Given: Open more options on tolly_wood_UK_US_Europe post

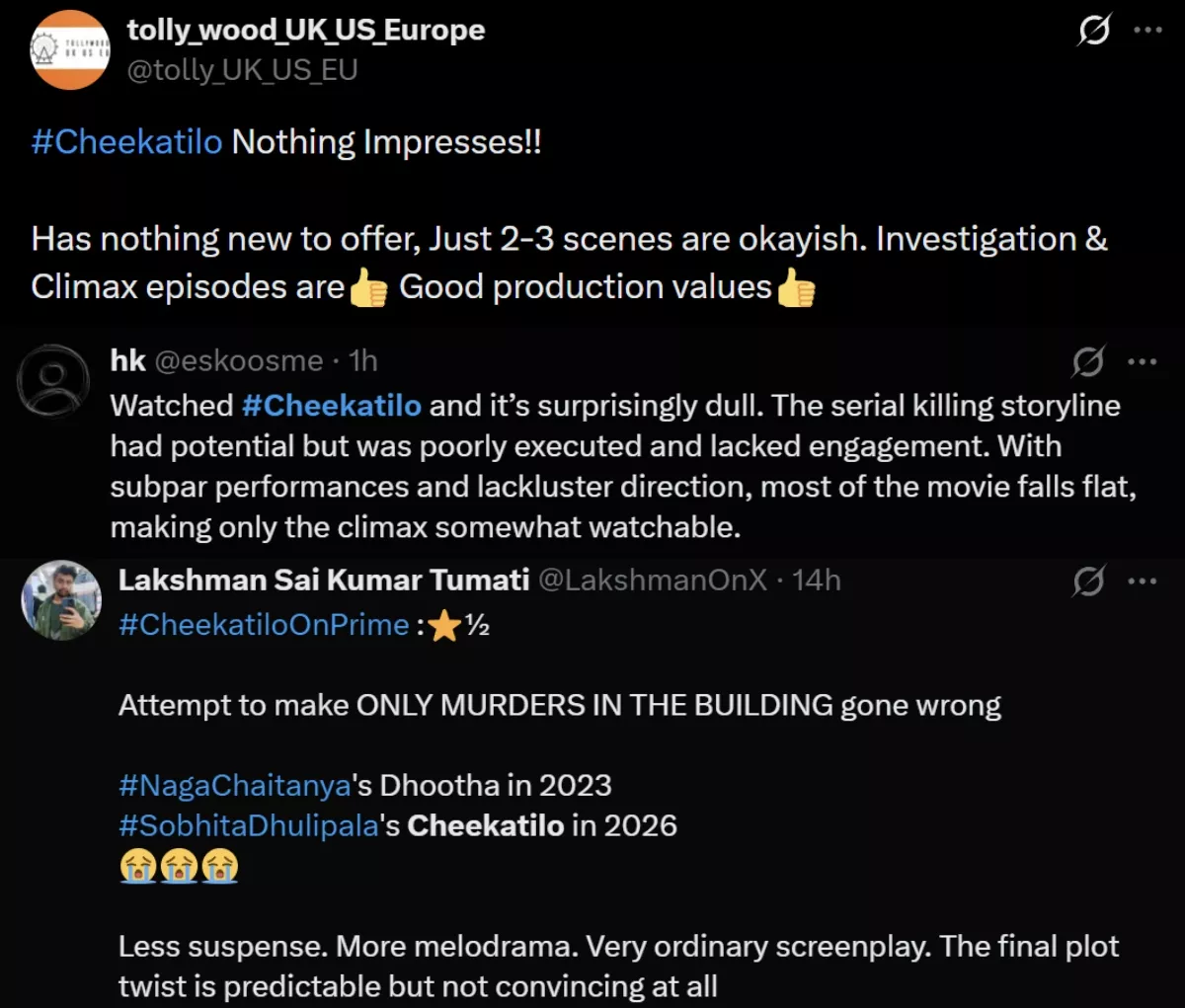Looking at the screenshot, I should (1147, 31).
